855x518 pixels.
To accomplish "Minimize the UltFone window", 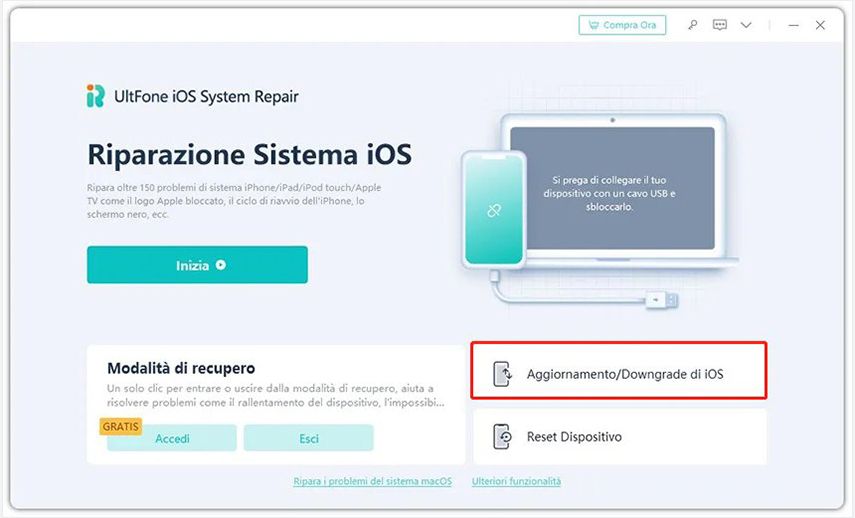I will 793,25.
